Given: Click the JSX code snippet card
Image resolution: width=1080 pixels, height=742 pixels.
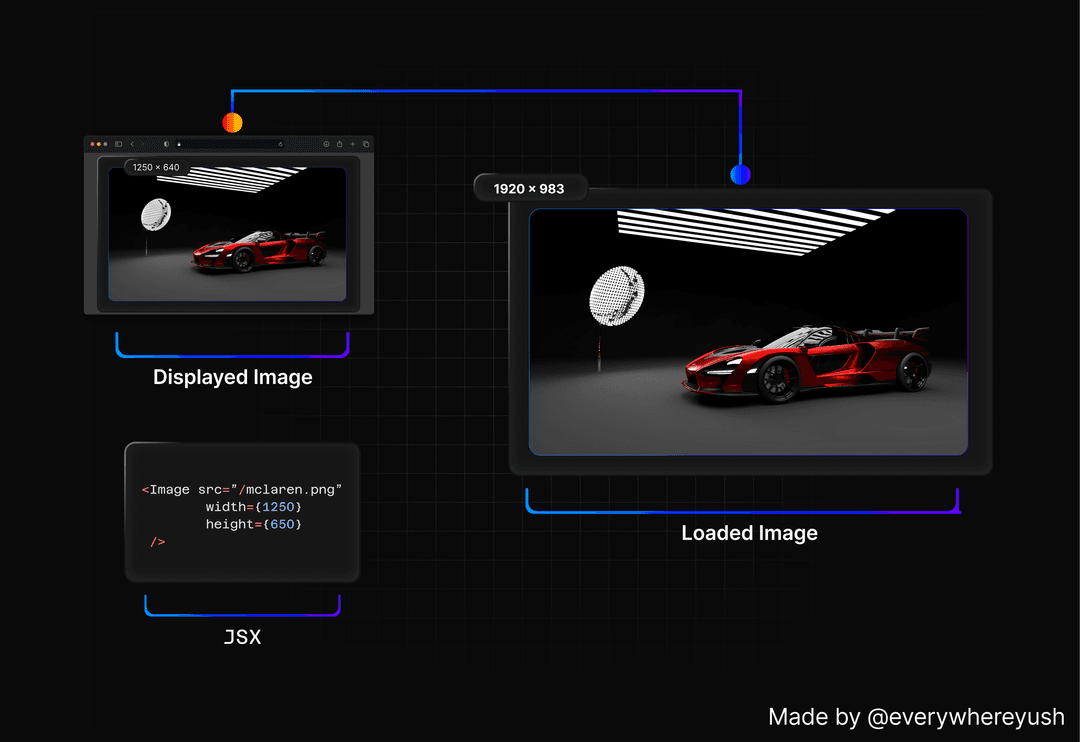Looking at the screenshot, I should [x=242, y=512].
